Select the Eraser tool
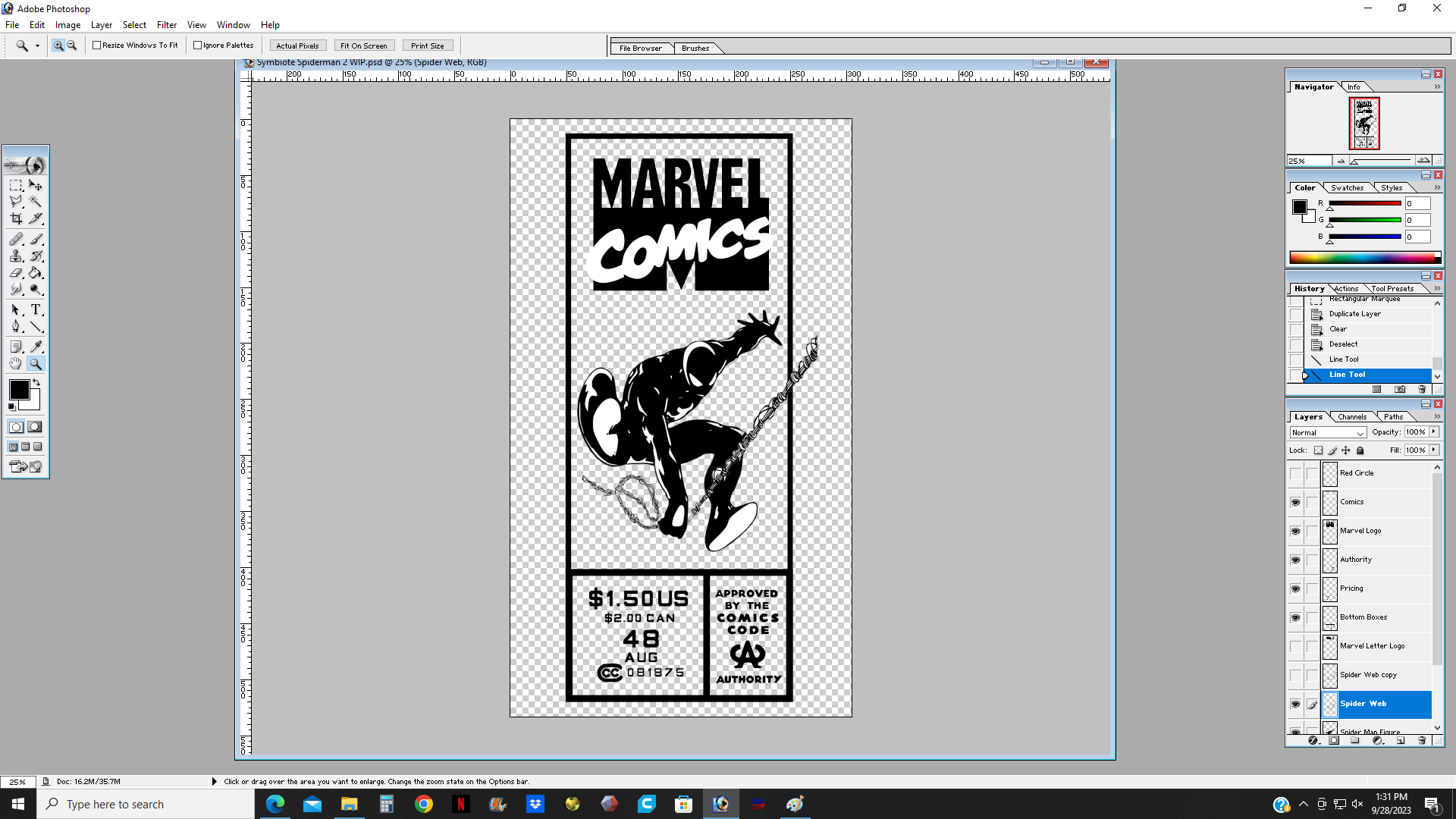Screen dimensions: 1456x819 coord(16,273)
